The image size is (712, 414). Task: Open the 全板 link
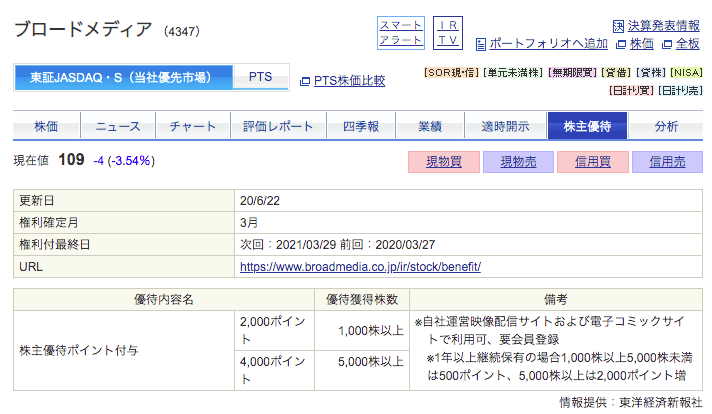687,44
